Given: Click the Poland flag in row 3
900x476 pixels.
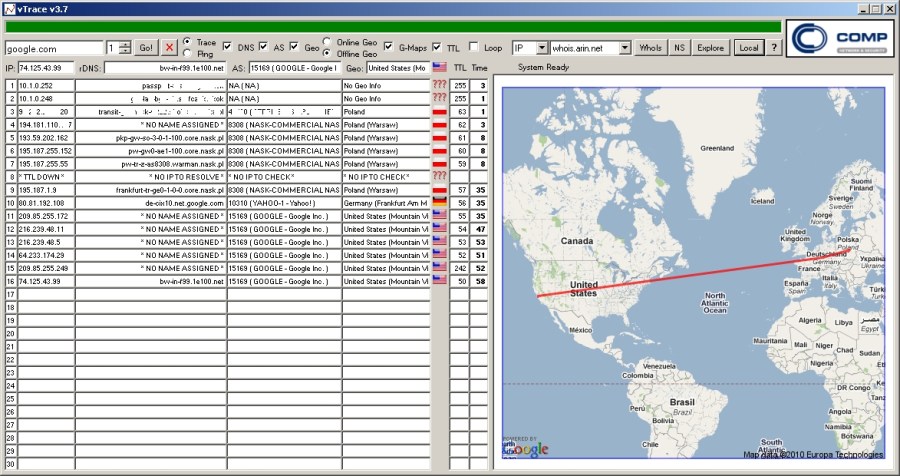Looking at the screenshot, I should (x=440, y=111).
